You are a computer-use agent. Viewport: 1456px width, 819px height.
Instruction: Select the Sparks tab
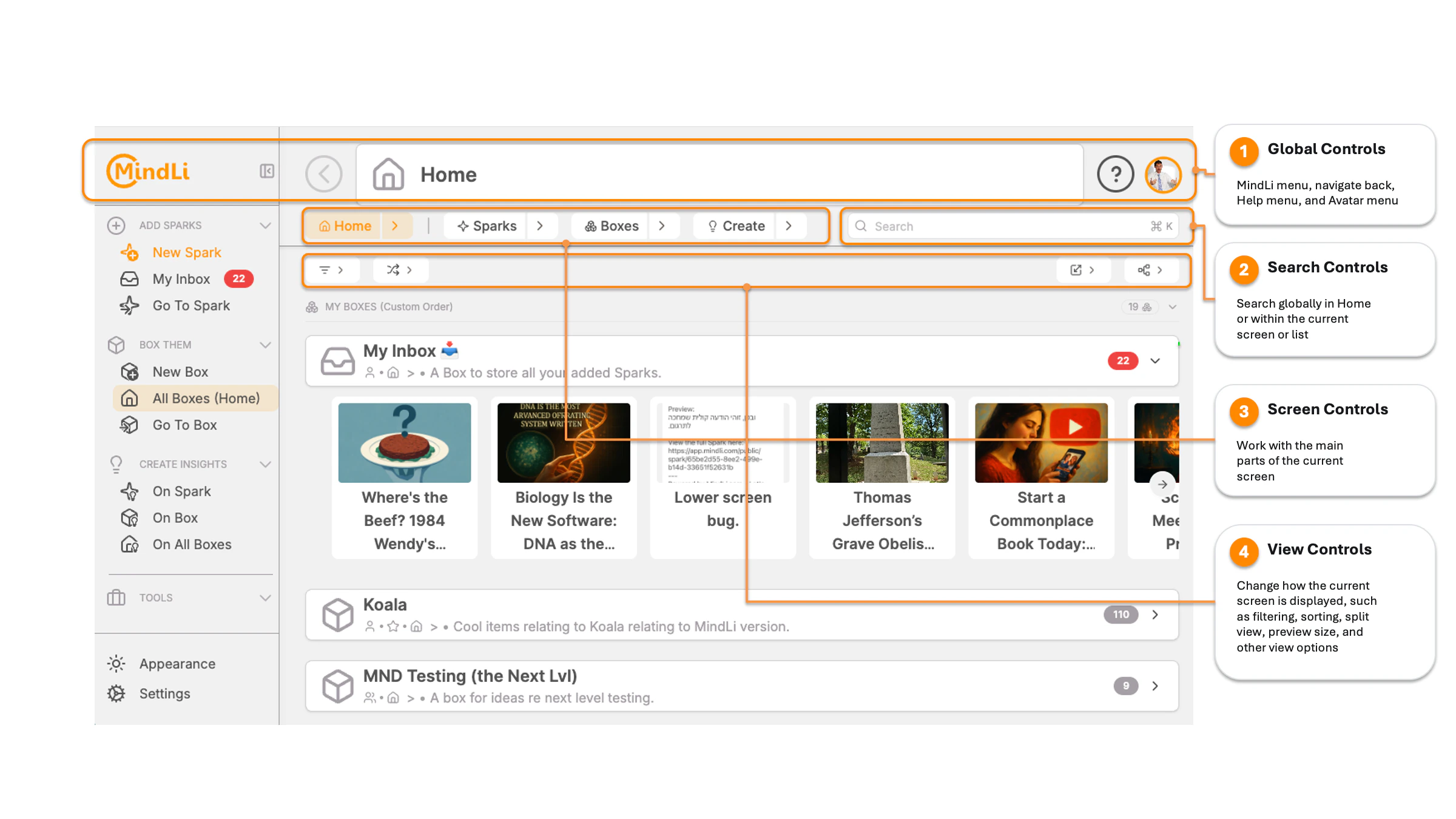(x=487, y=226)
